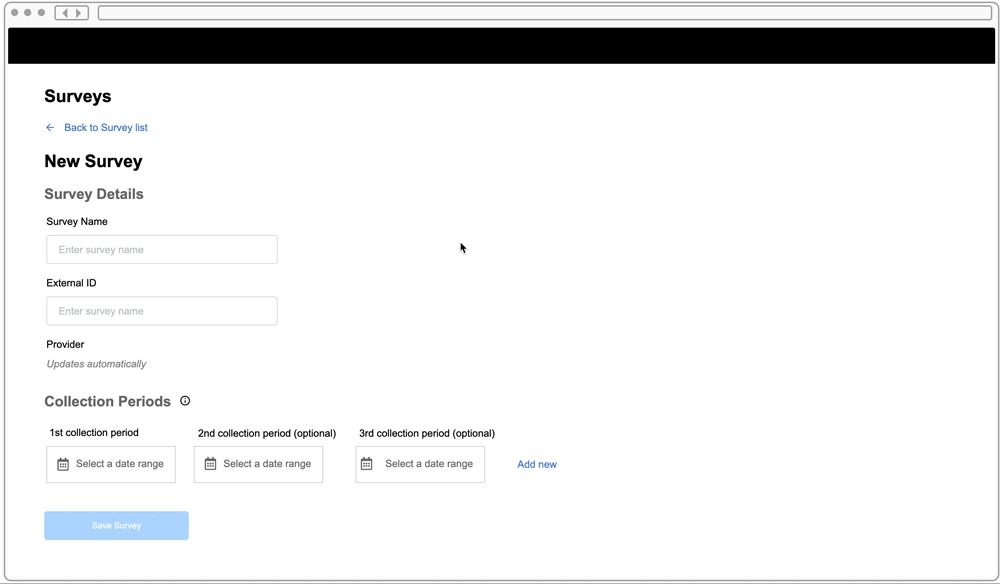Screen dimensions: 1000x584
Task: Click Add new collection period link
Action: (x=537, y=465)
